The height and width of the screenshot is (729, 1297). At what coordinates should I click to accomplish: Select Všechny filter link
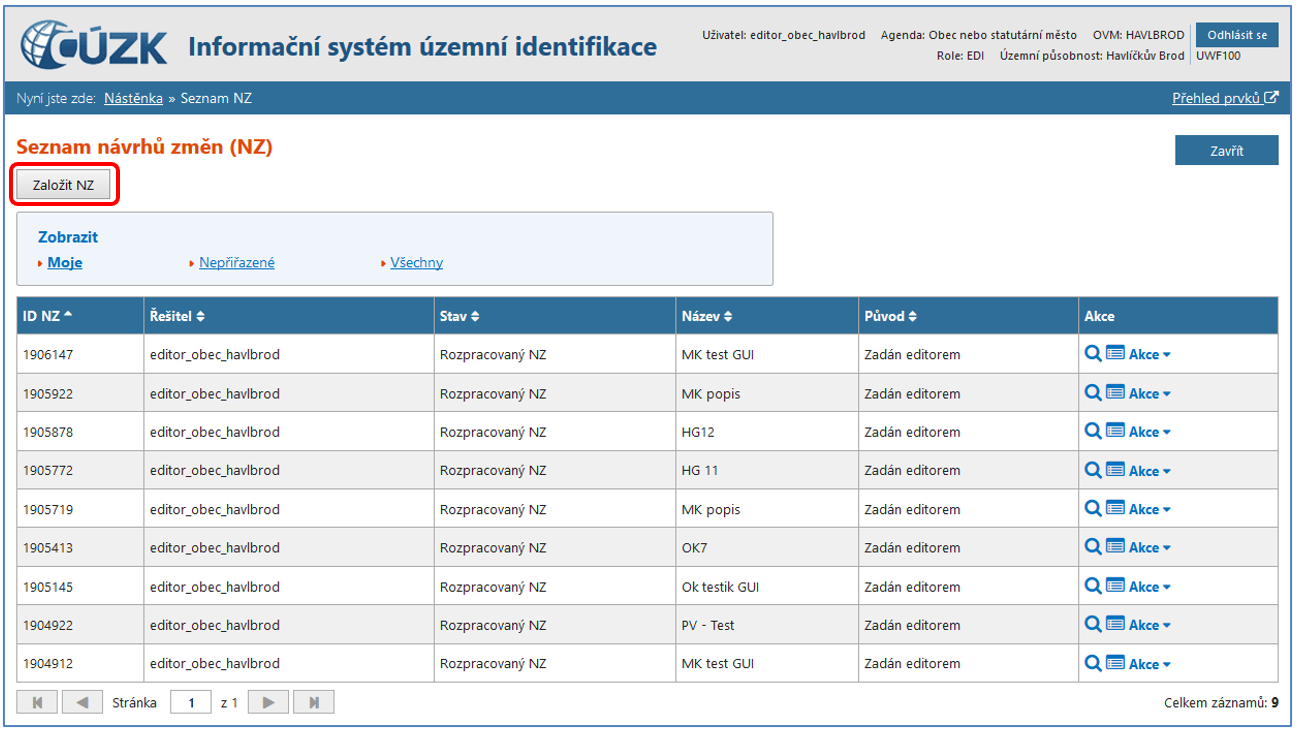pos(416,263)
